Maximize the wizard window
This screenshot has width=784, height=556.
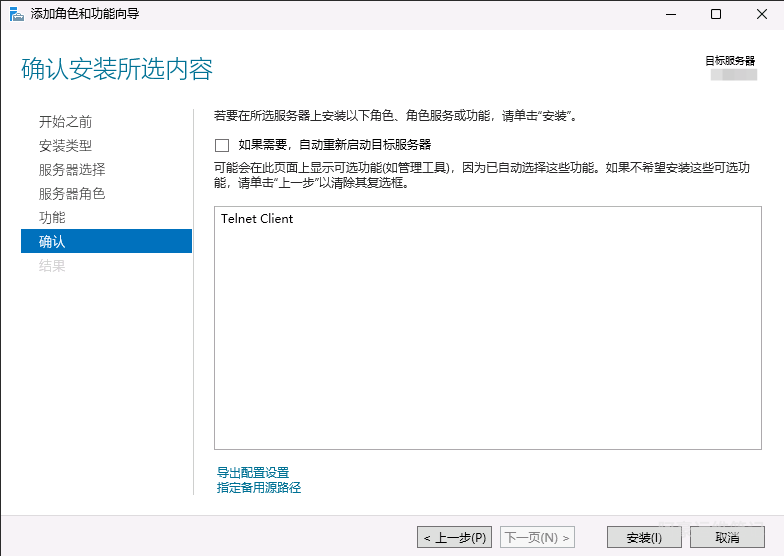click(716, 14)
